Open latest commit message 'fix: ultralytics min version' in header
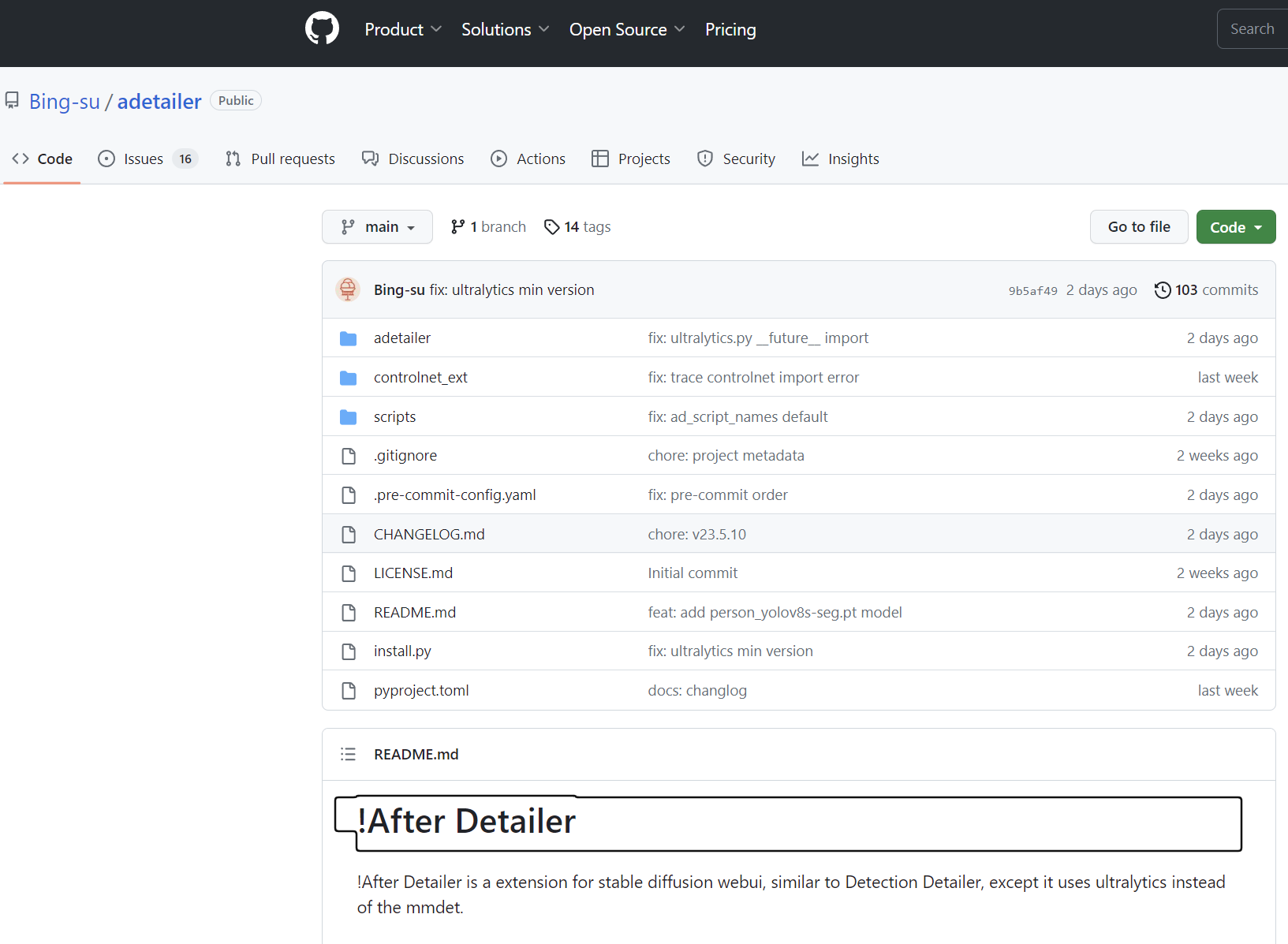Screen dimensions: 1288x944 (x=512, y=289)
